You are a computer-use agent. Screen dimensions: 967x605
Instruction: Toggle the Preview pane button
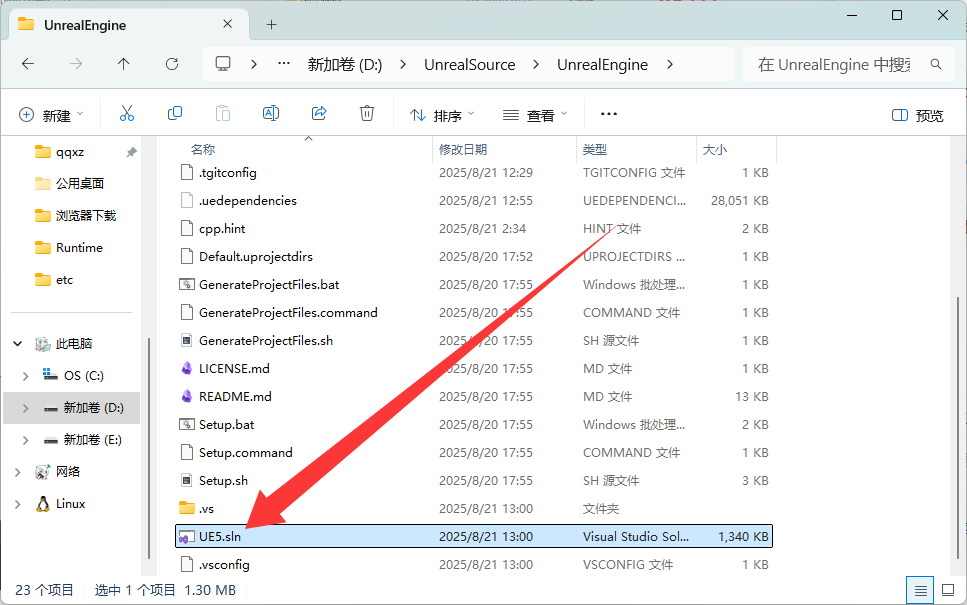point(917,115)
